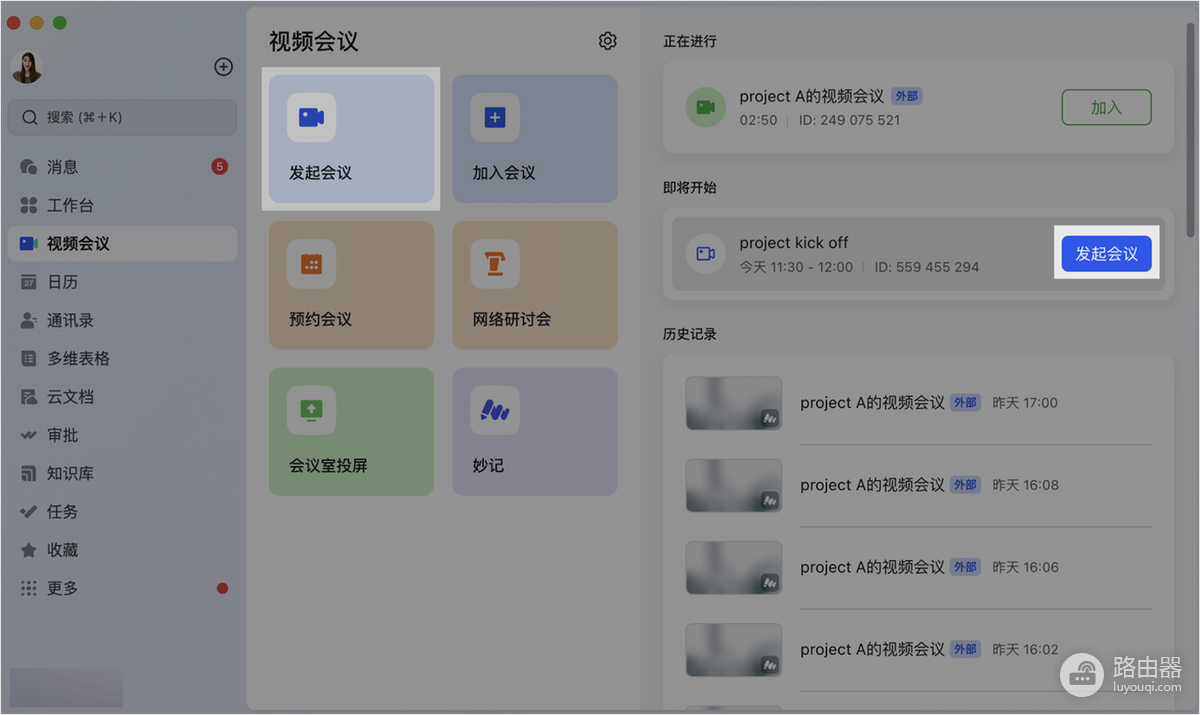The width and height of the screenshot is (1200, 715).
Task: Open 知识库 in the sidebar
Action: tap(122, 473)
